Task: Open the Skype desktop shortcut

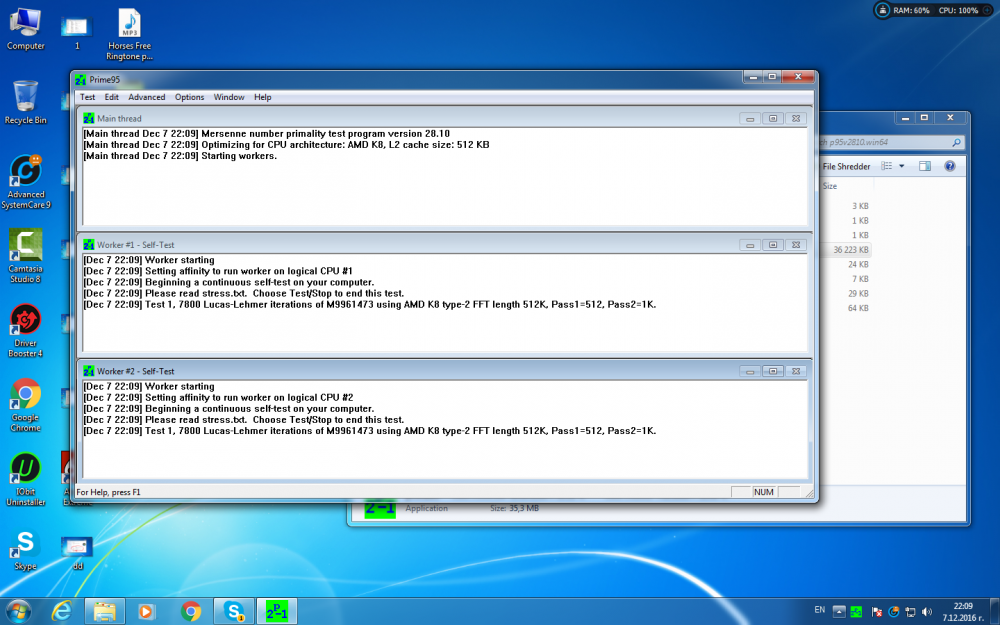Action: pos(26,550)
